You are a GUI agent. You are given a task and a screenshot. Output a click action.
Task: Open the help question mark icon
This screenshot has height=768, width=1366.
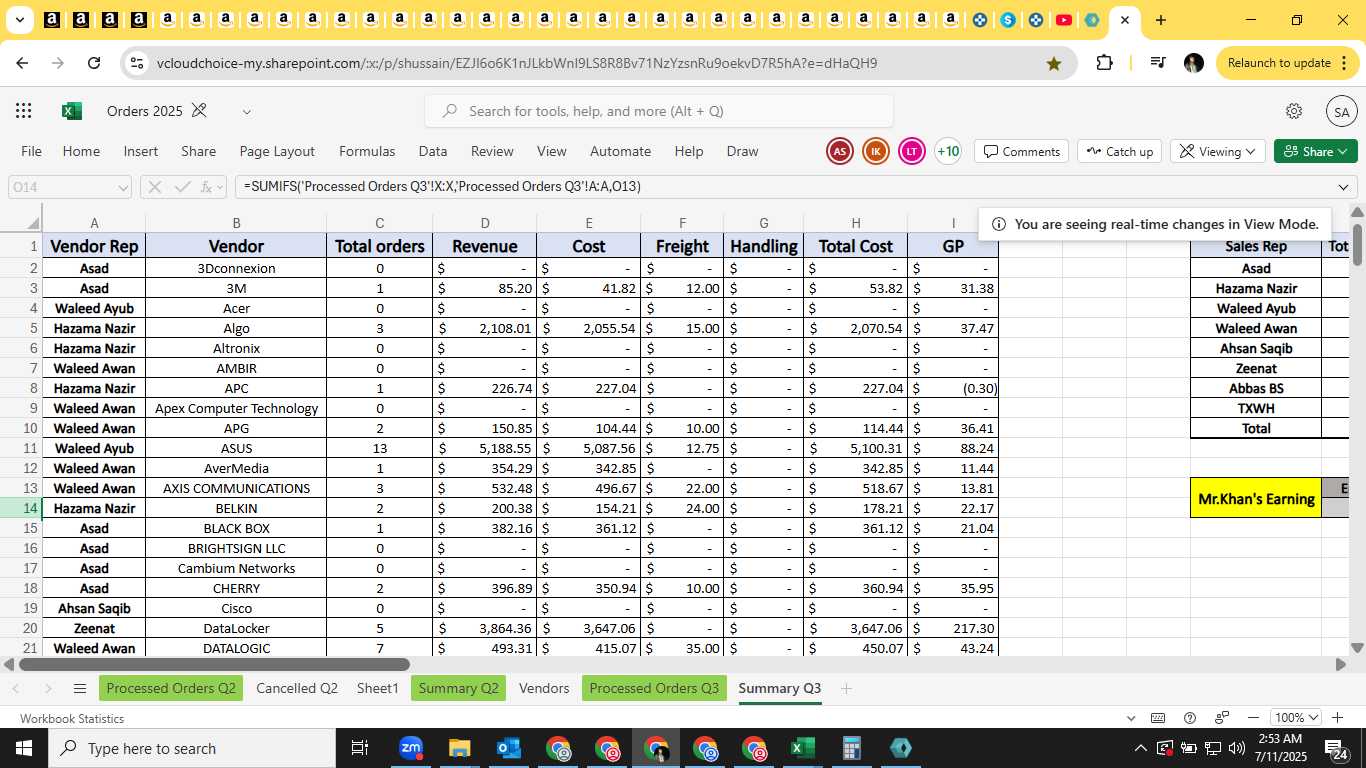(x=1190, y=718)
